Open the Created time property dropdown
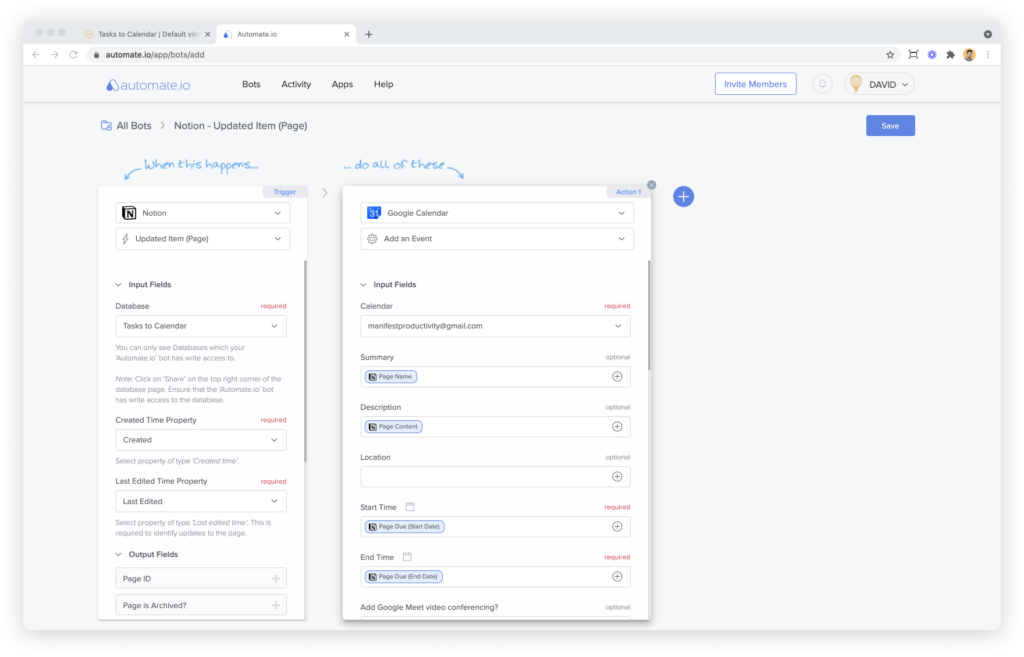This screenshot has width=1024, height=657. pos(201,440)
